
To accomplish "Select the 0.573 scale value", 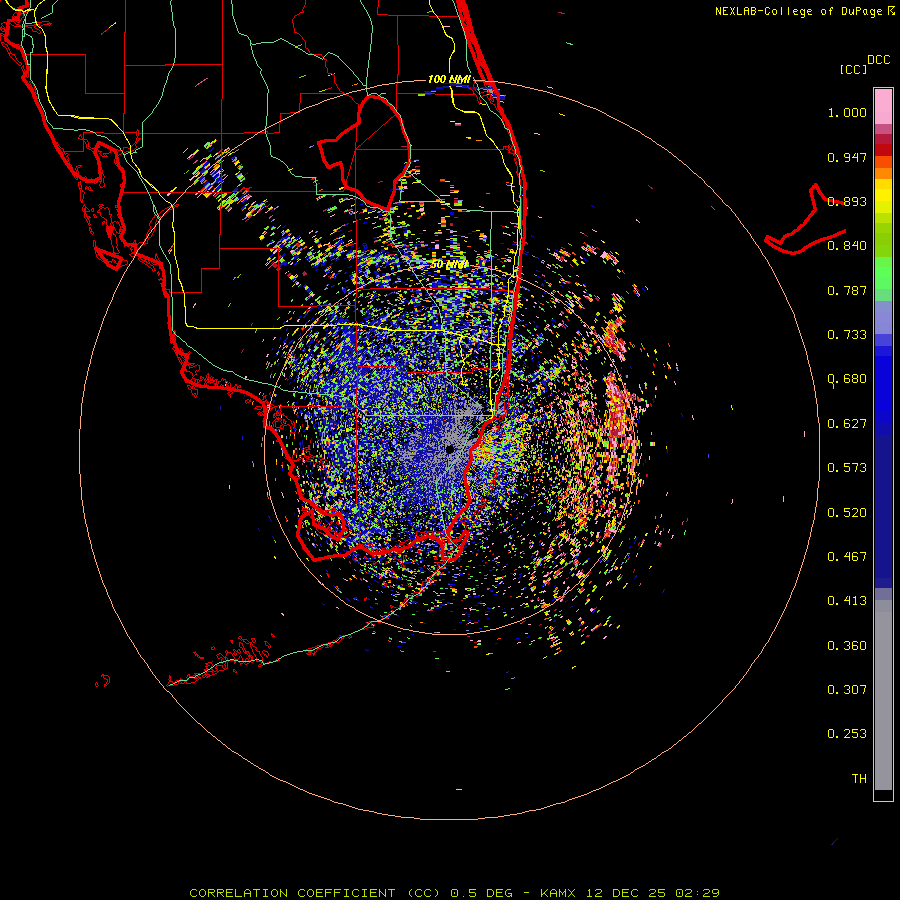I will coord(847,468).
